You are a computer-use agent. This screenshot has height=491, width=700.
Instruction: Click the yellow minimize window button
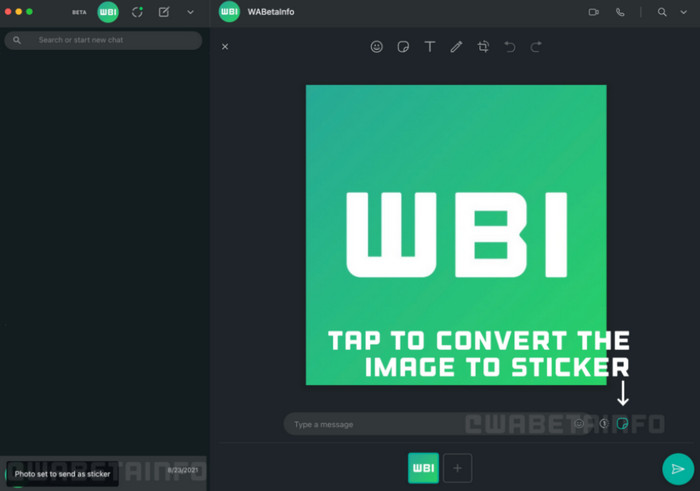(x=19, y=12)
